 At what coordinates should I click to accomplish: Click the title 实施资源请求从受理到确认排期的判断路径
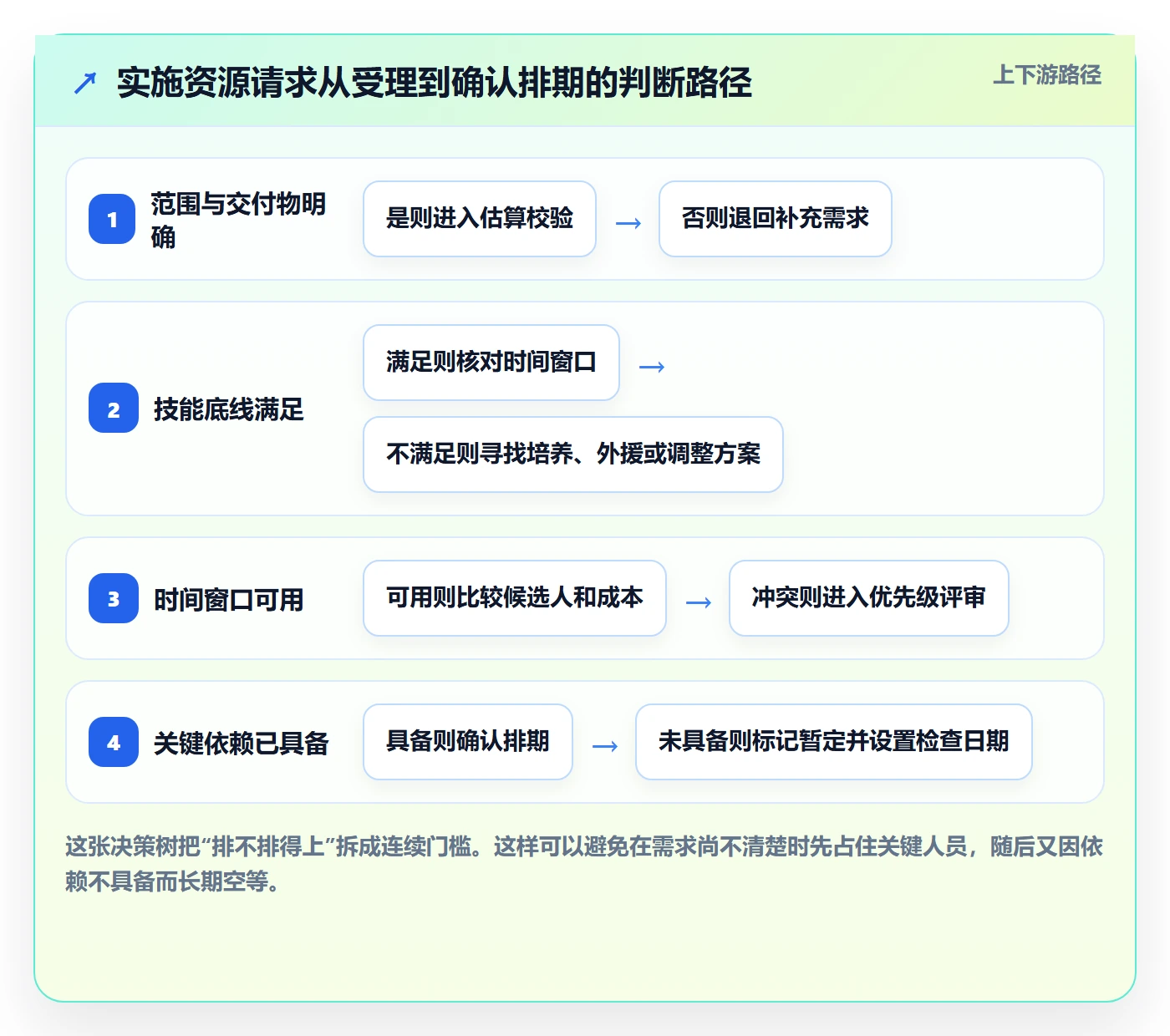[435, 83]
